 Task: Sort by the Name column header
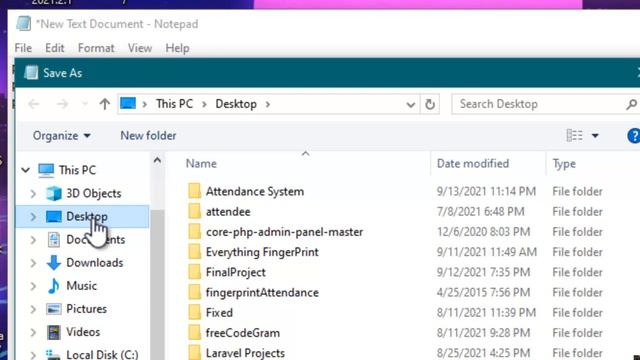click(x=201, y=164)
